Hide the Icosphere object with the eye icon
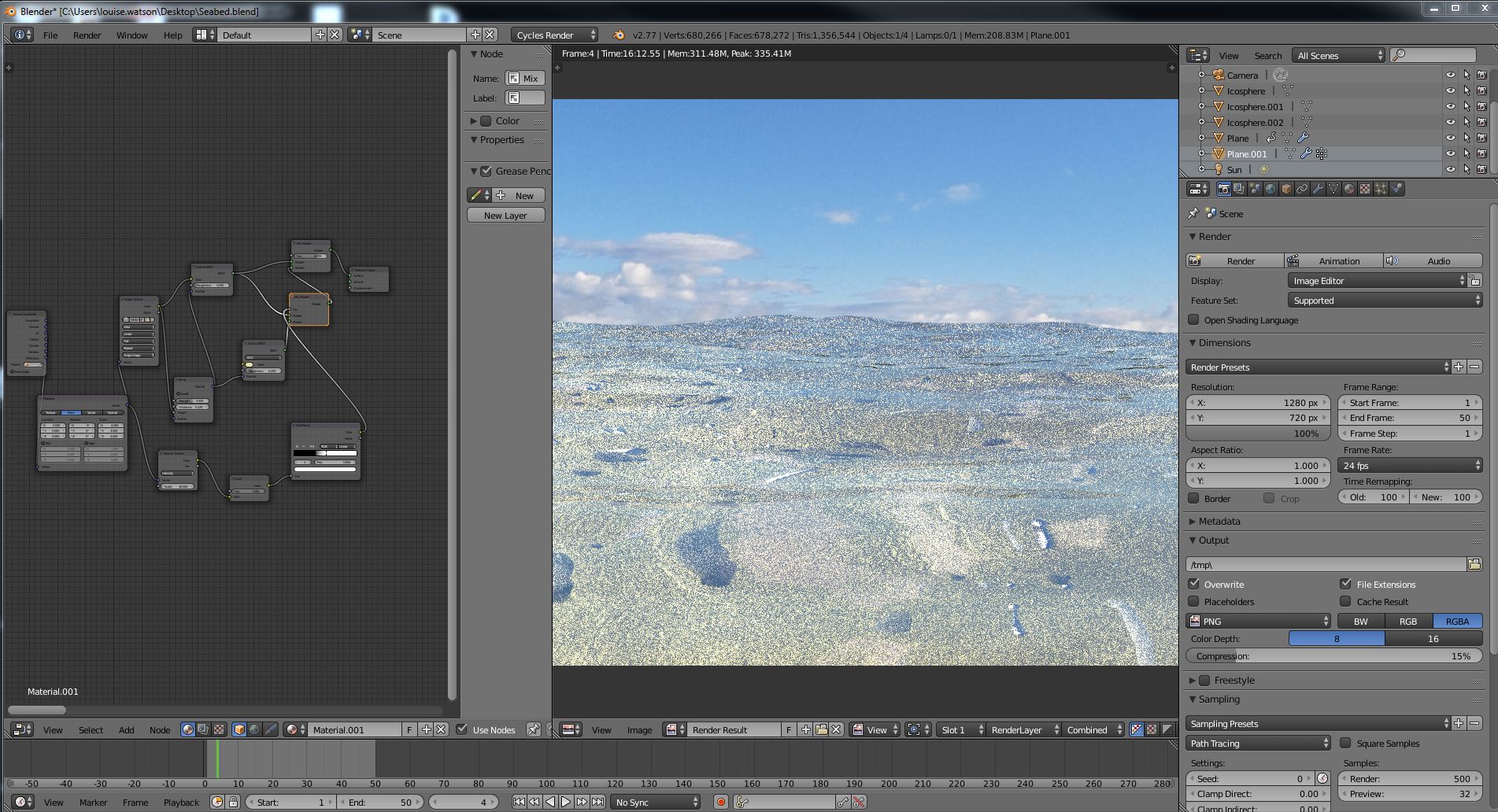Viewport: 1498px width, 812px height. (1450, 90)
